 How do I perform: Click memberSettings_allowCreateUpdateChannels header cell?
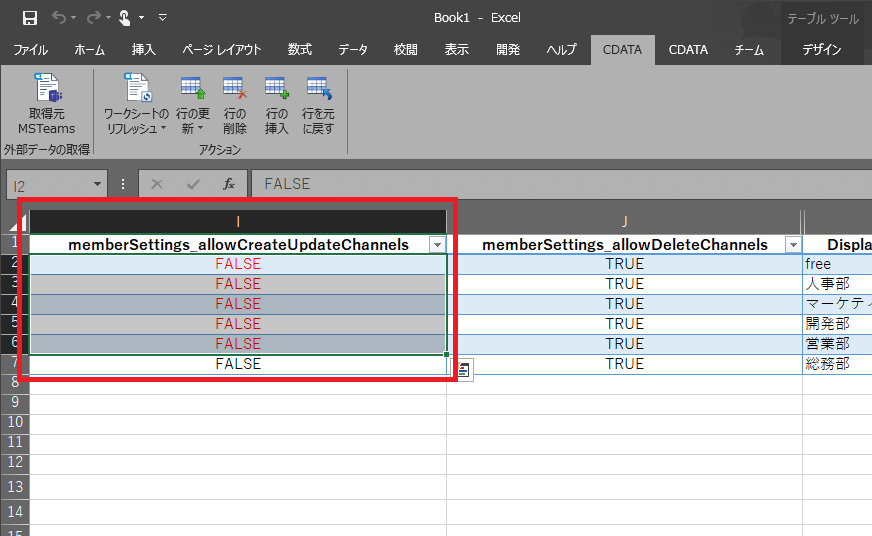click(x=238, y=245)
